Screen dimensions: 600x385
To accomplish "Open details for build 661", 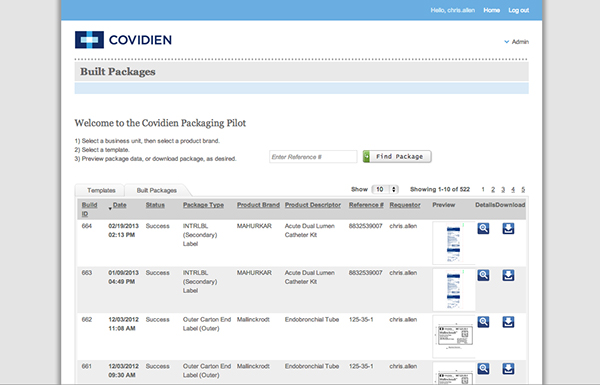I will [483, 369].
